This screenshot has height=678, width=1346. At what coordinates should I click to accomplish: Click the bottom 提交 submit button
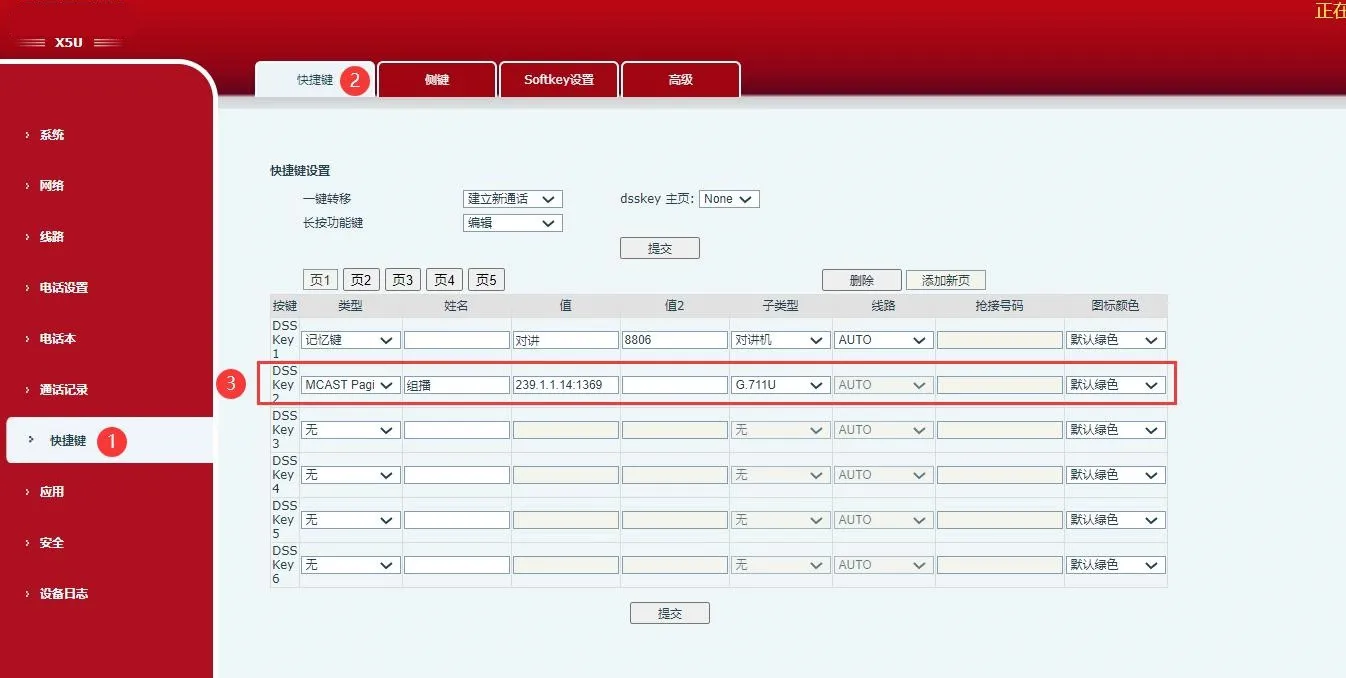pos(670,612)
